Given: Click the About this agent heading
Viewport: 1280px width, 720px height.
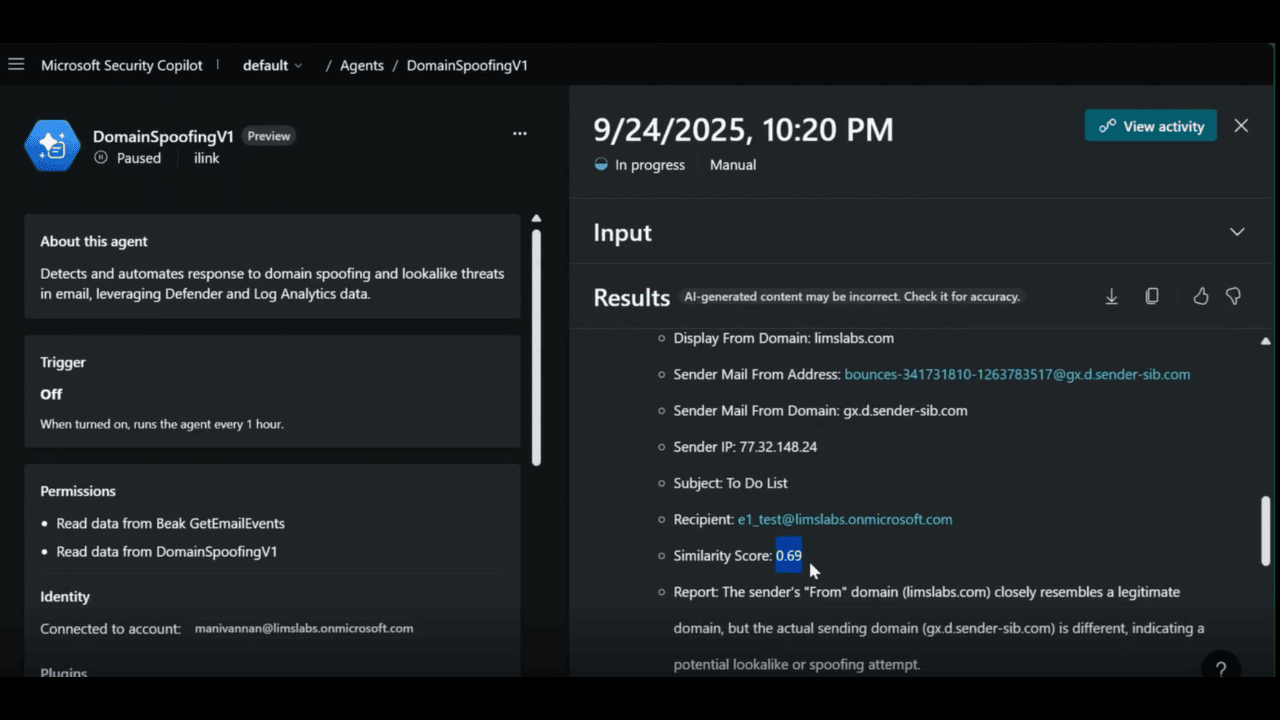Looking at the screenshot, I should 94,242.
